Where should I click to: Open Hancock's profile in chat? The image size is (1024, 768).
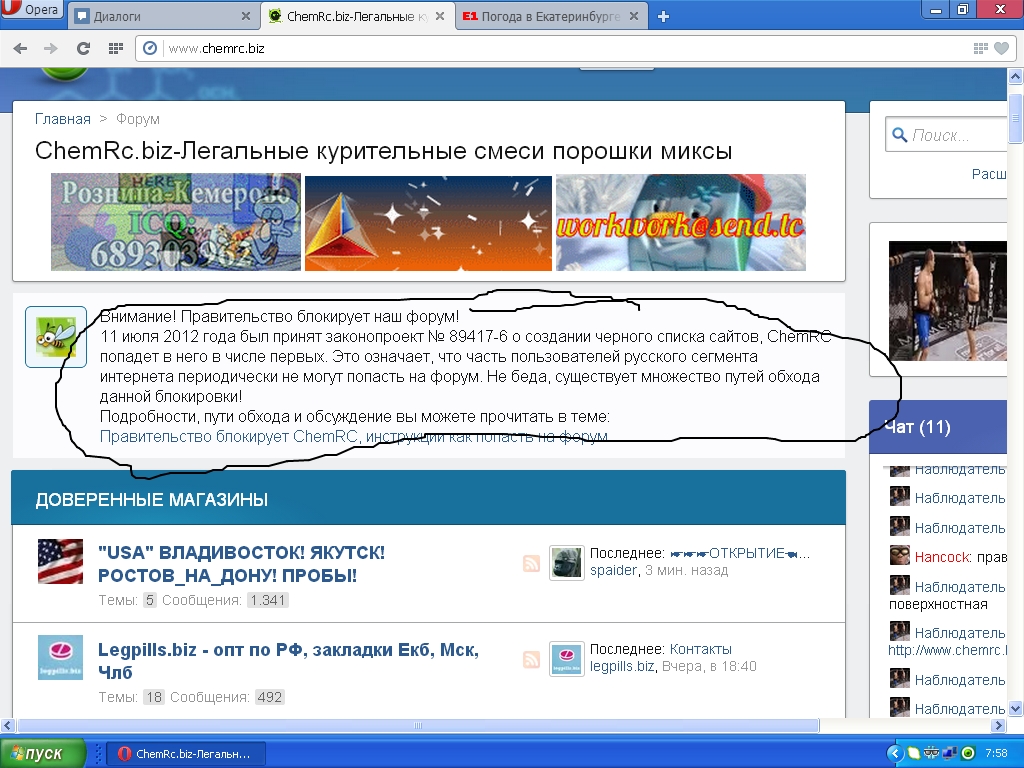tap(941, 557)
